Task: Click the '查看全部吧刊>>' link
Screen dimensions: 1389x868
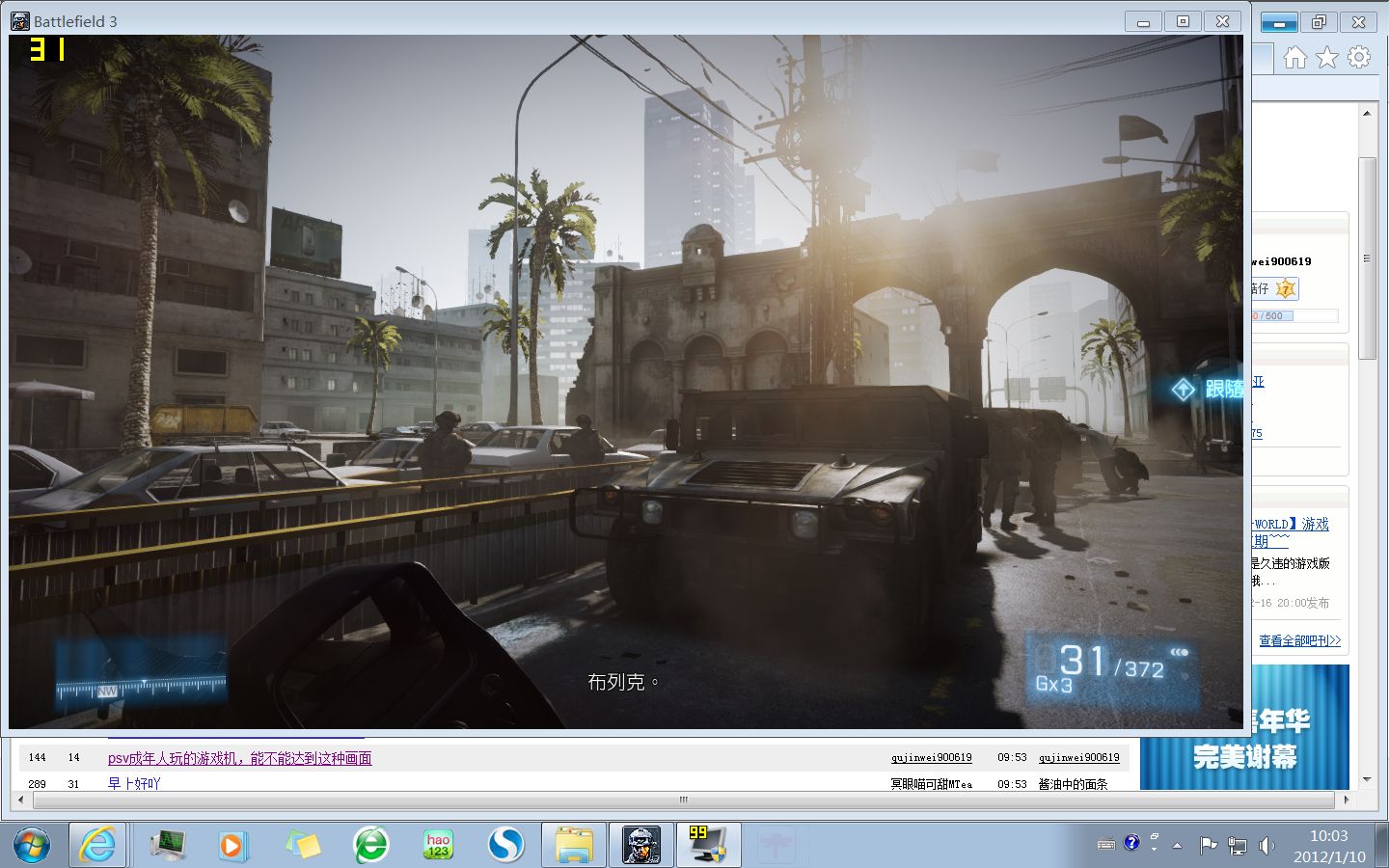Action: tap(1299, 640)
